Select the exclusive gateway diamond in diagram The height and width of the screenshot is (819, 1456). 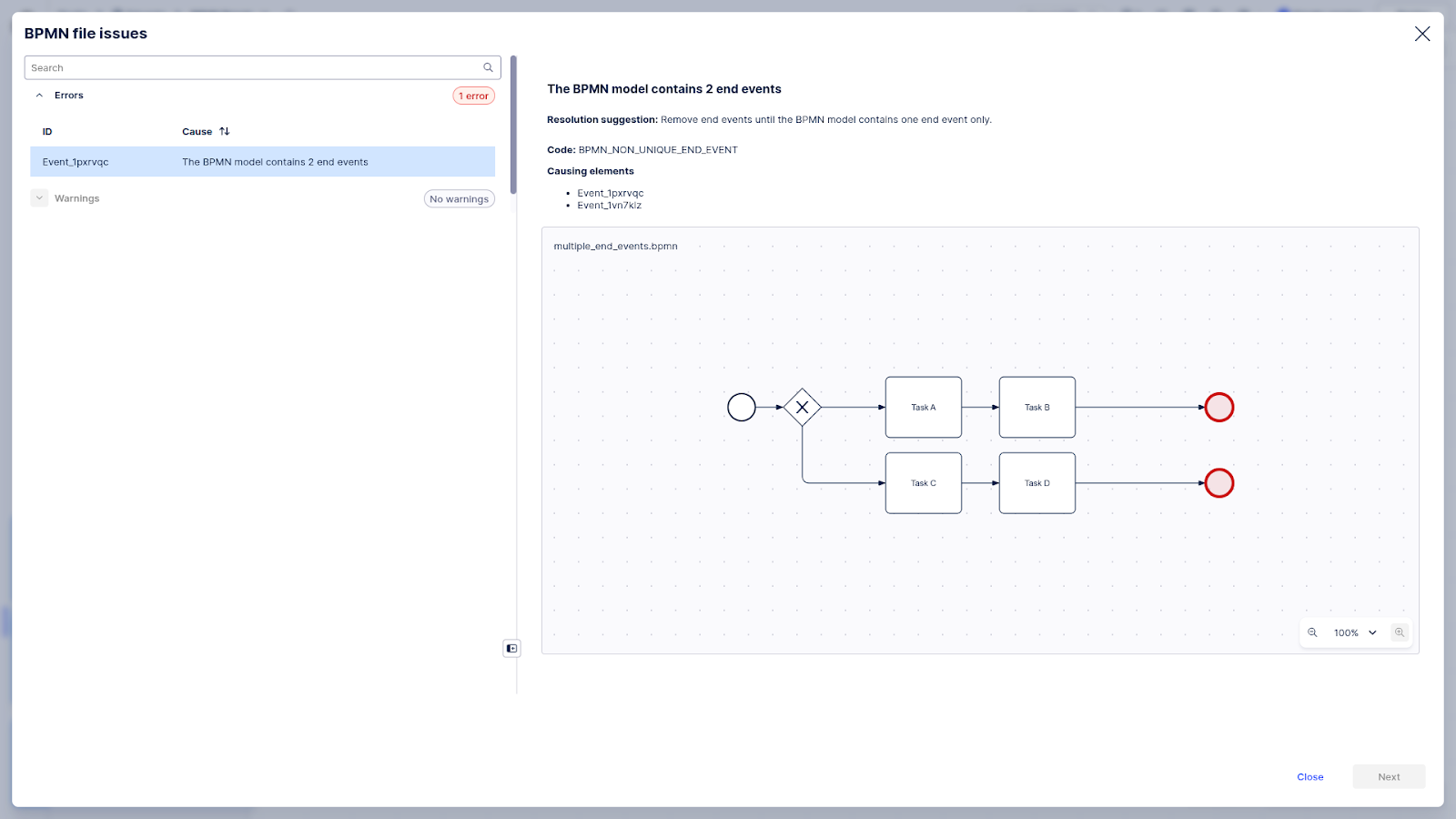(802, 408)
